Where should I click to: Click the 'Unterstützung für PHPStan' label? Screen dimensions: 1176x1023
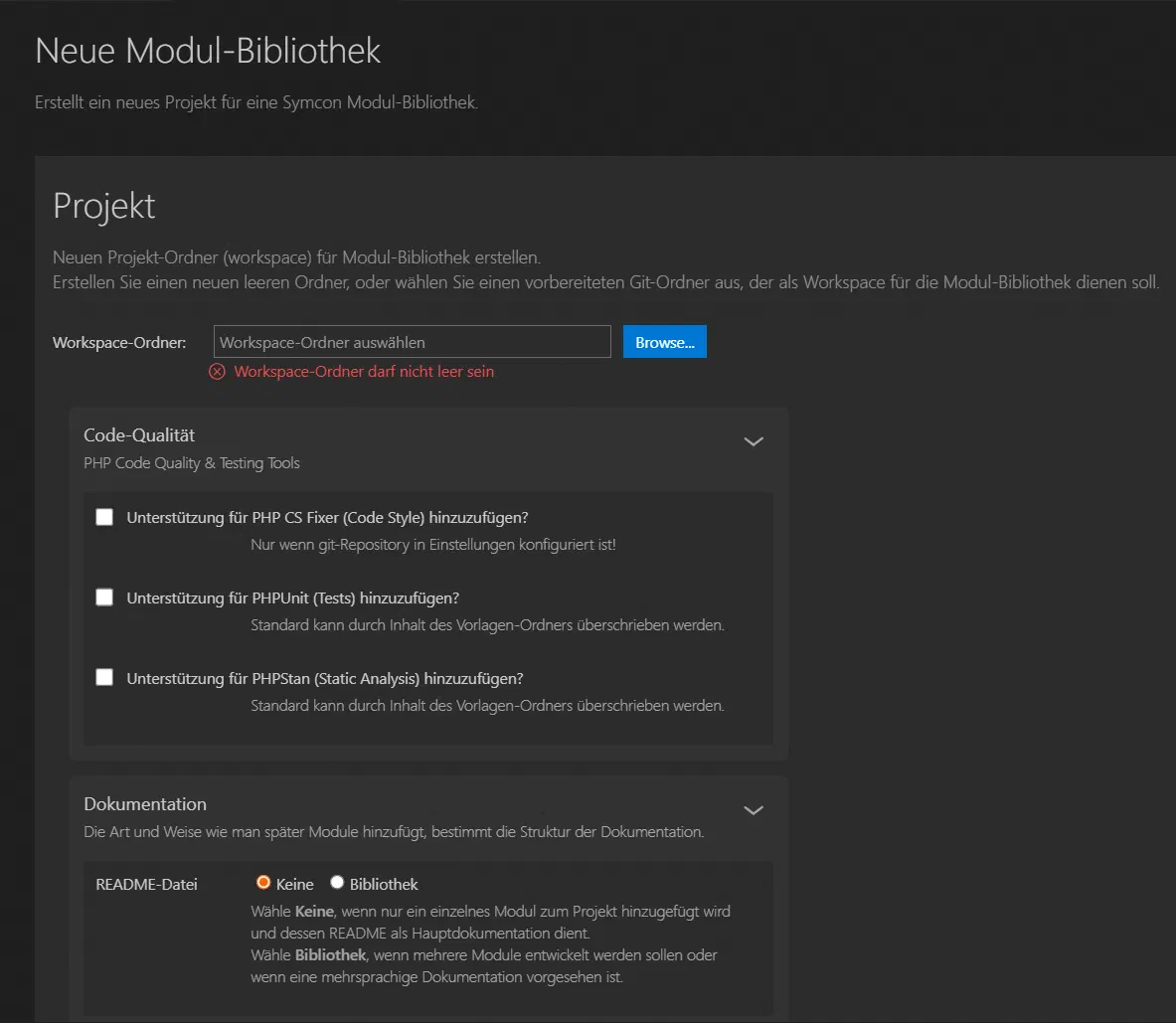pos(325,679)
